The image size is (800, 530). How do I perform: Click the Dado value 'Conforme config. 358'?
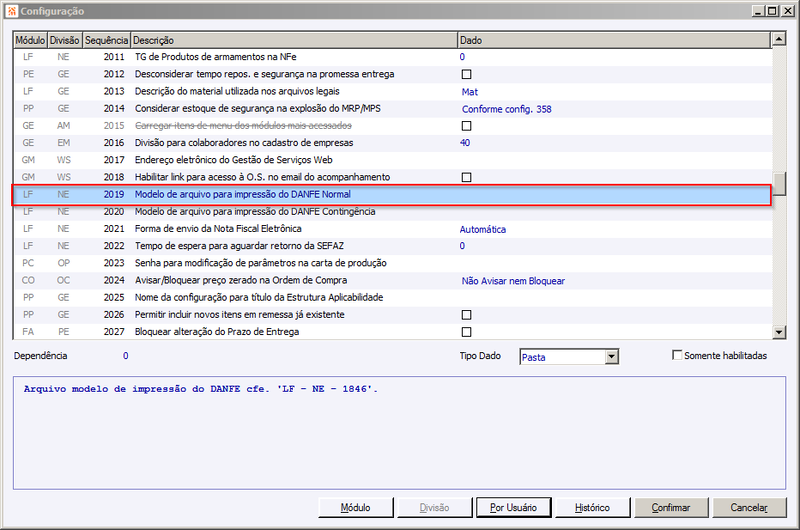(x=507, y=109)
